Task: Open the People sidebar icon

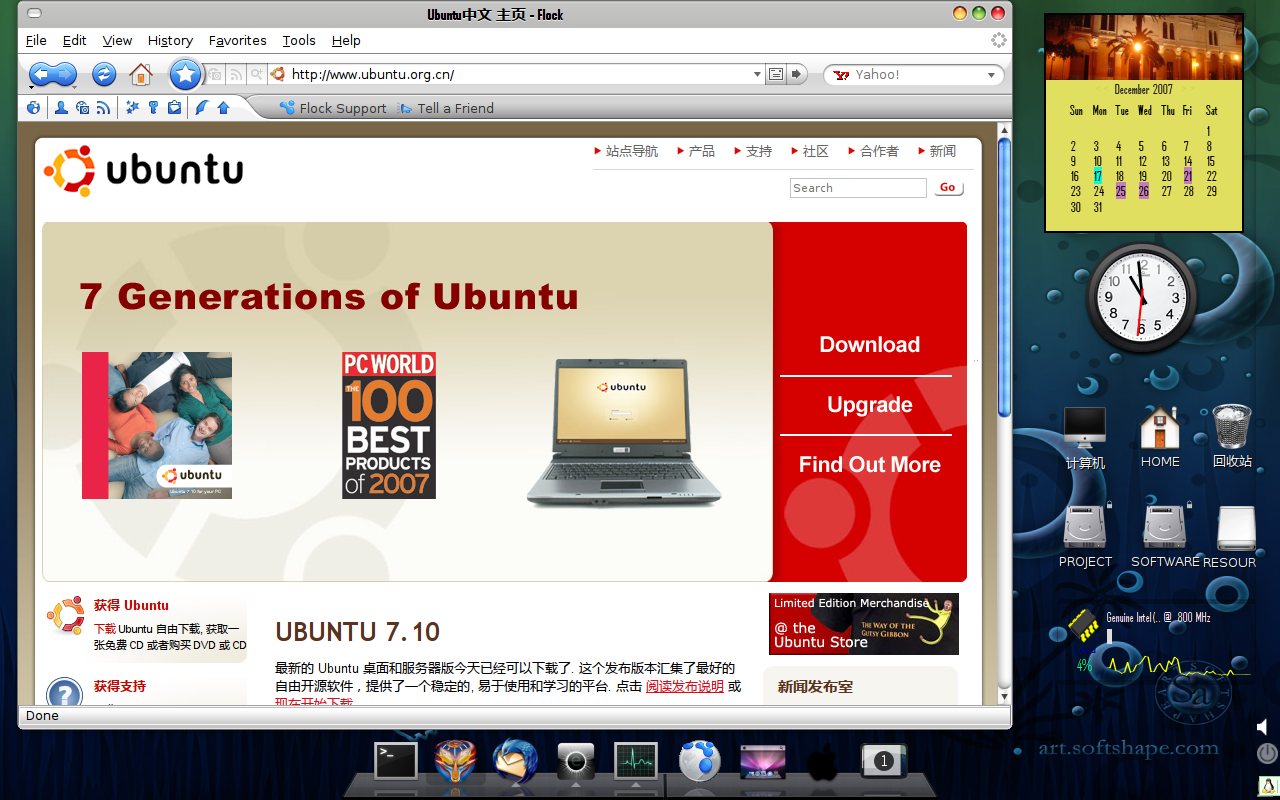Action: coord(61,108)
